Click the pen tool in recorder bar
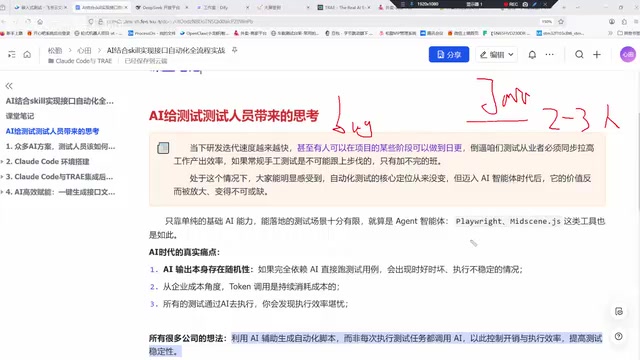 coord(535,4)
